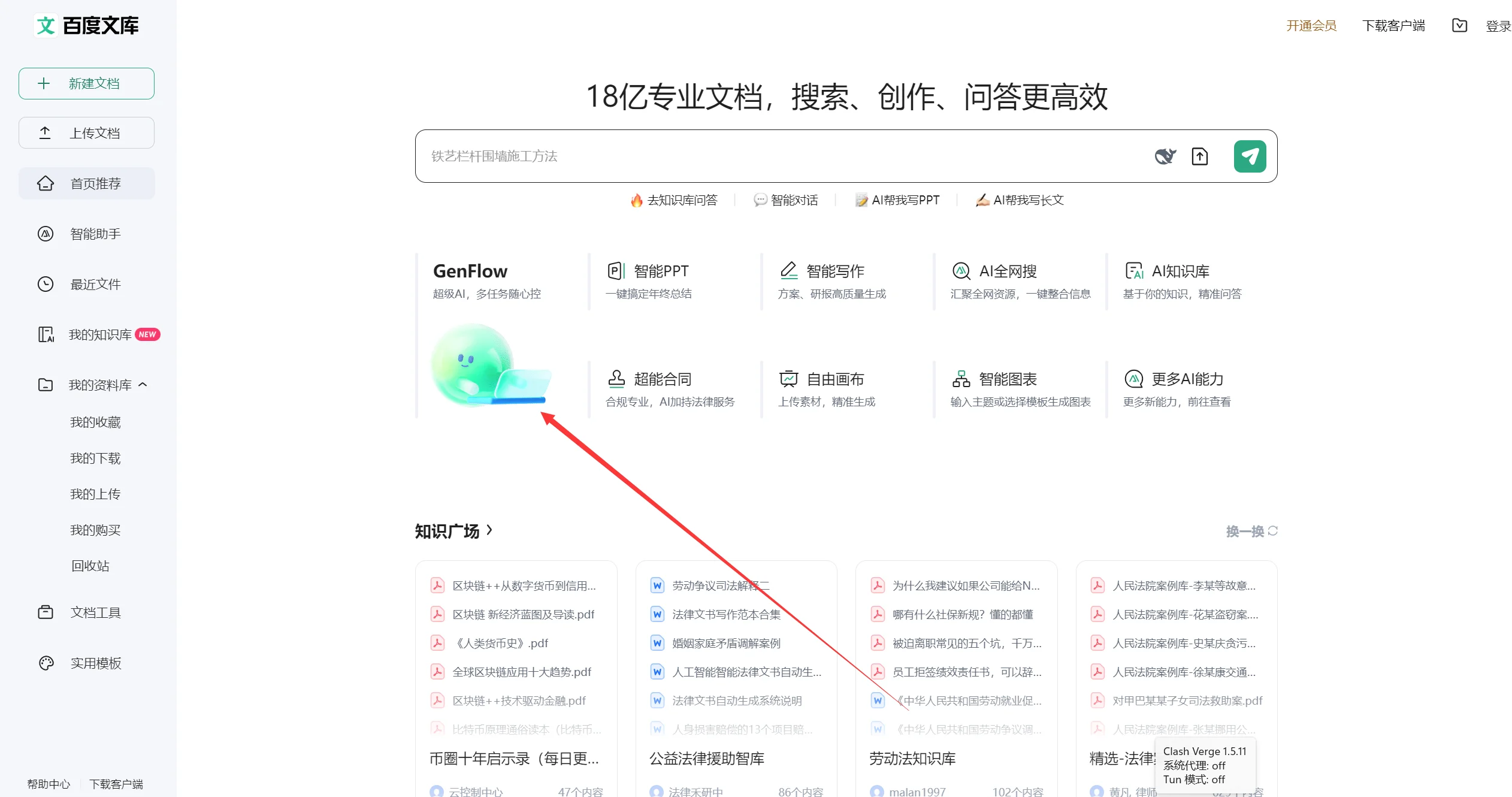The height and width of the screenshot is (797, 1512).
Task: Click the upload icon inside the search bar
Action: click(1200, 156)
